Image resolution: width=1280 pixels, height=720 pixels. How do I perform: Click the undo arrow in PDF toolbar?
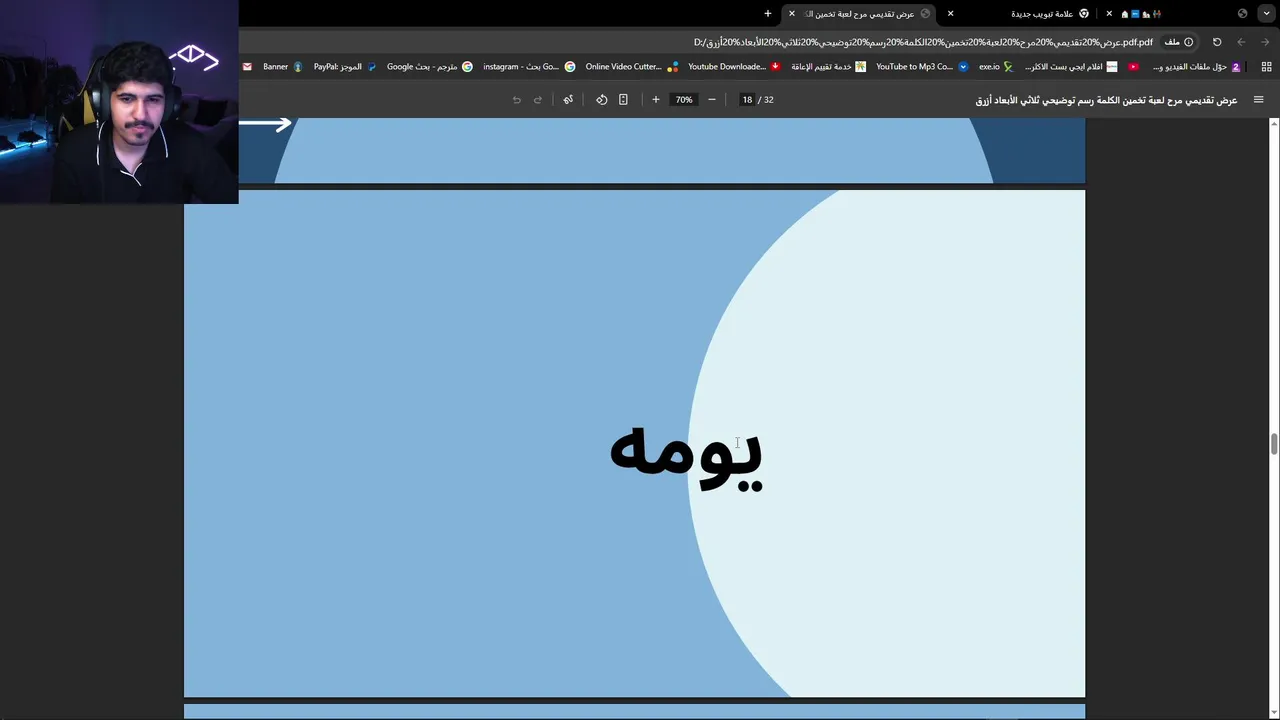click(516, 100)
